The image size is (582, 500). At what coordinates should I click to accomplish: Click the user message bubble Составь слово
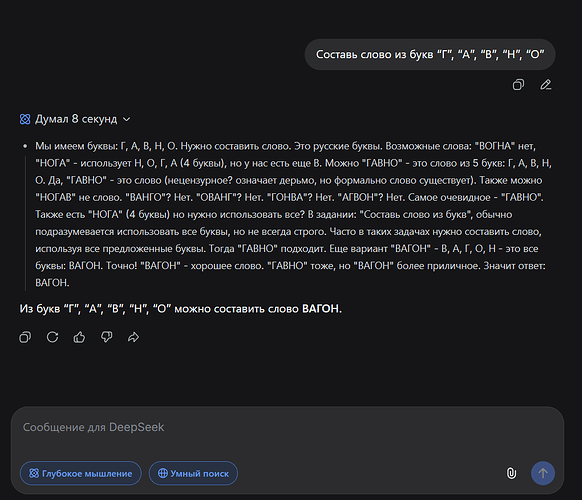click(x=430, y=55)
